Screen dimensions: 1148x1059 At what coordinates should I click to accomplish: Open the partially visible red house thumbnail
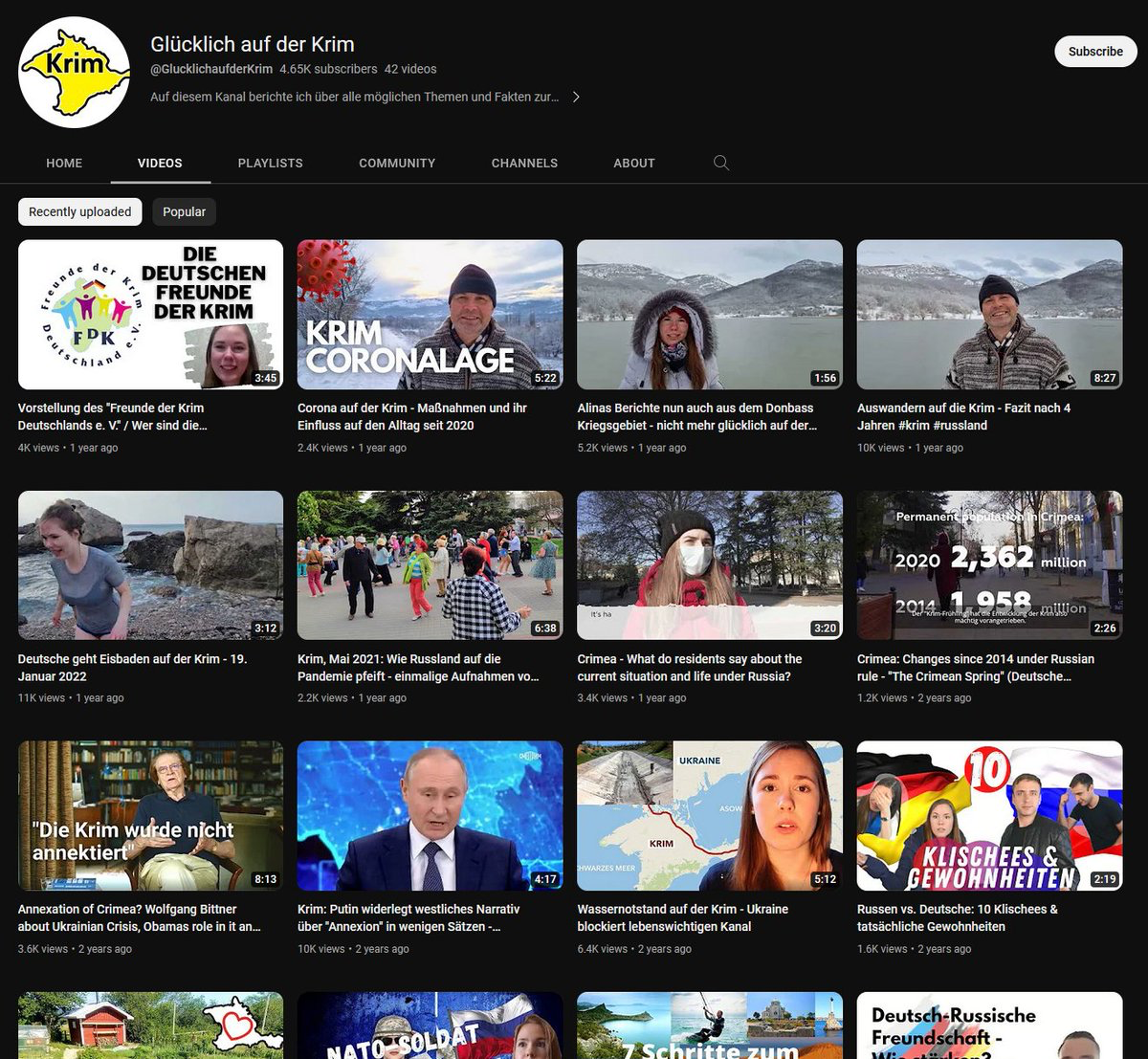pyautogui.click(x=150, y=1026)
